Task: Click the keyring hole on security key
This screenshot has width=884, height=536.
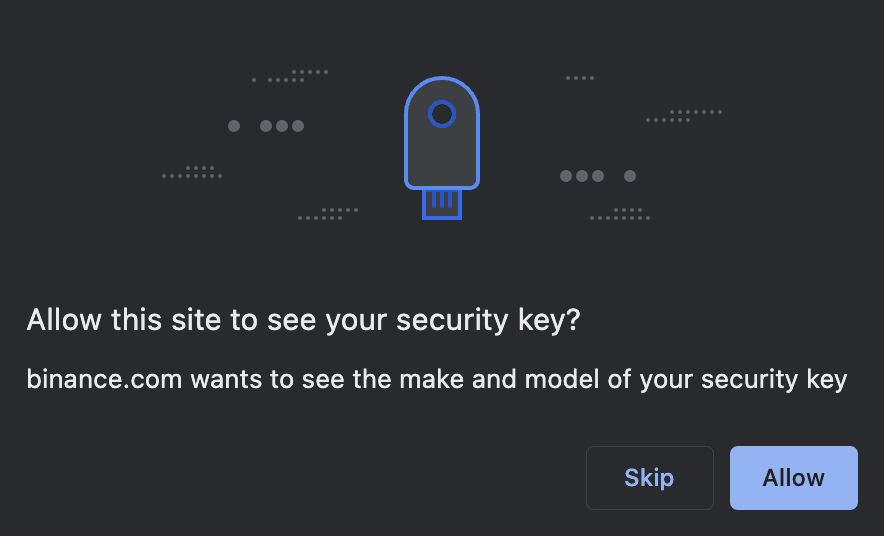Action: pos(442,114)
